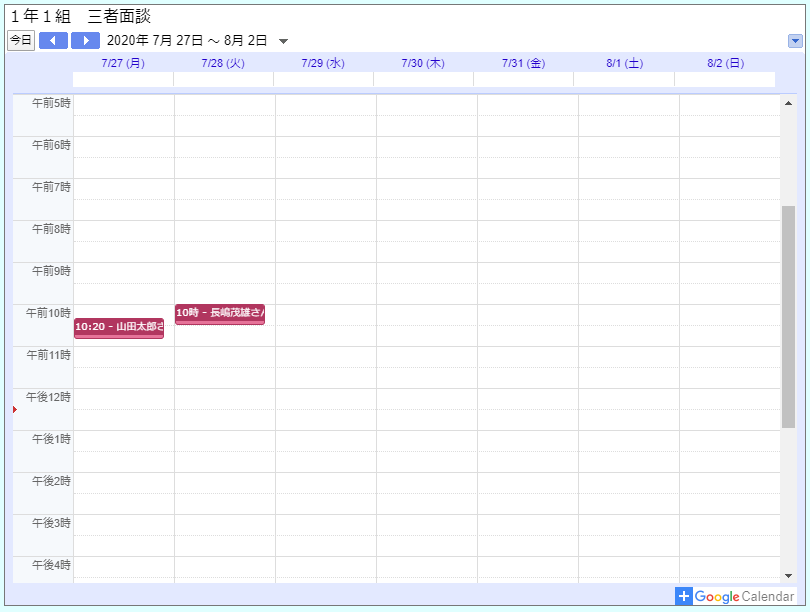The height and width of the screenshot is (612, 810).
Task: Open the top-right calendar menu dropdown
Action: click(x=795, y=41)
